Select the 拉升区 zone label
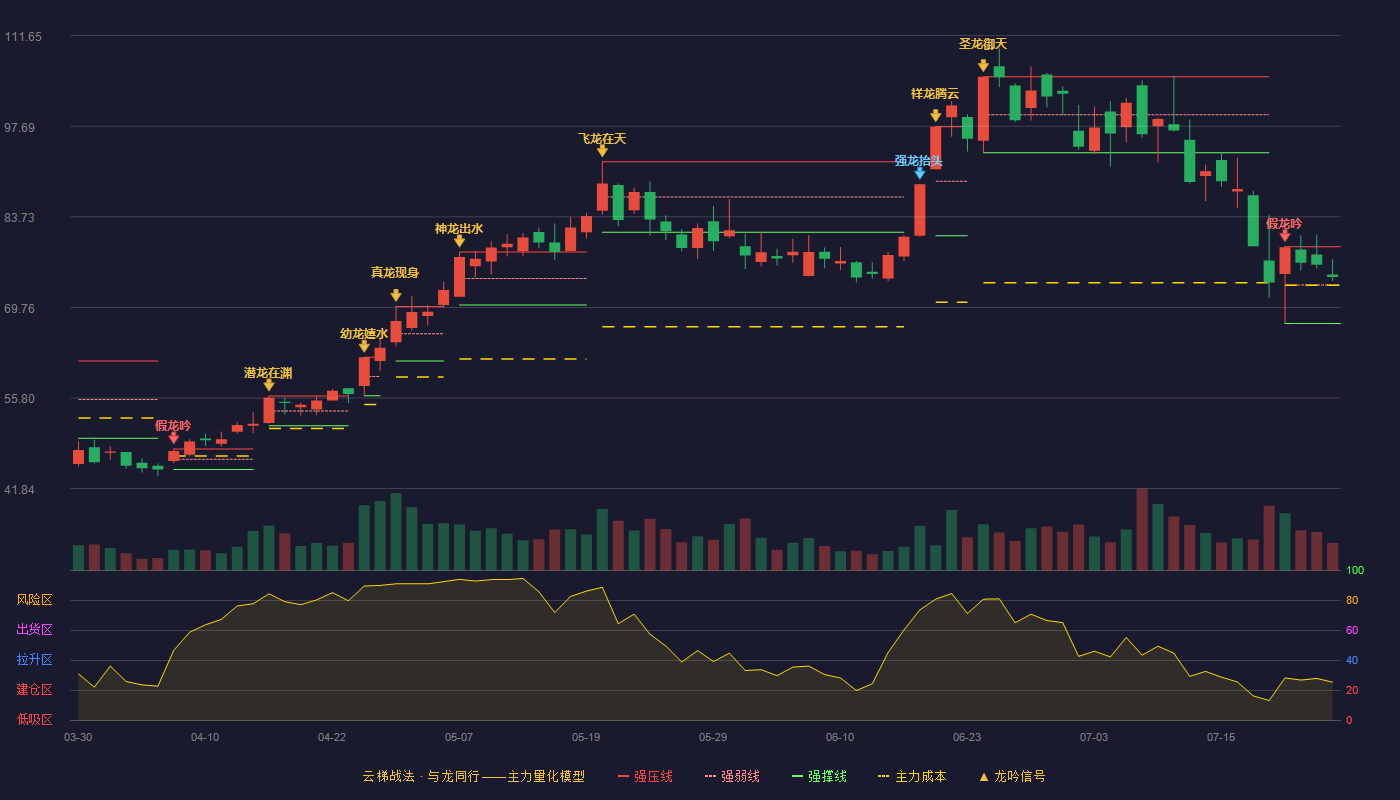The width and height of the screenshot is (1400, 800). 34,660
